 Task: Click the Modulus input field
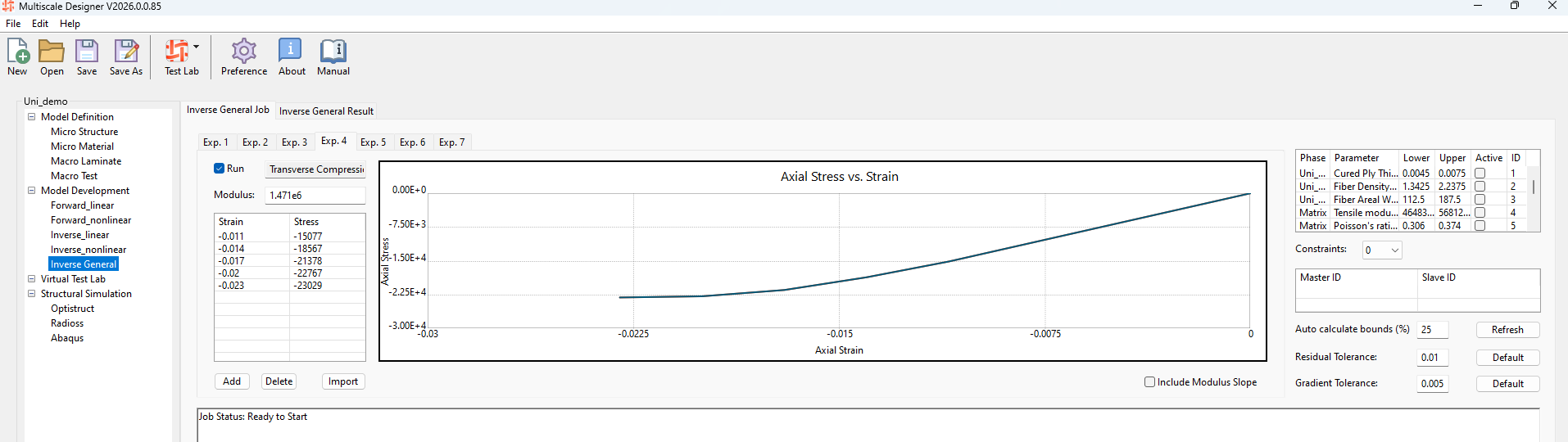(315, 196)
